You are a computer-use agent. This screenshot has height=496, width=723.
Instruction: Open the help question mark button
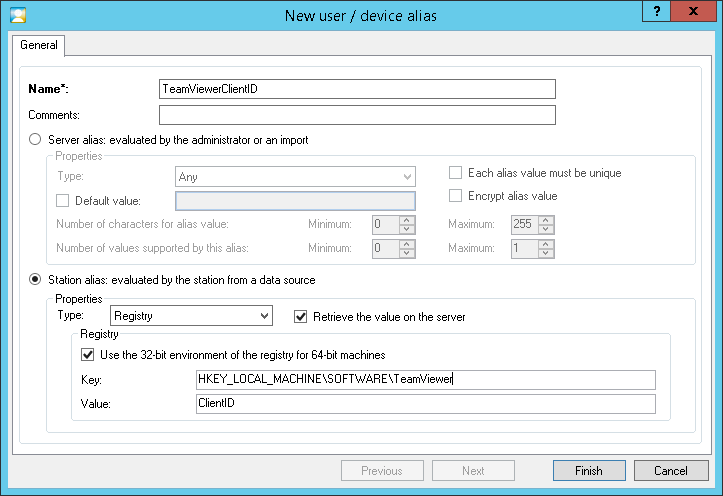pyautogui.click(x=657, y=11)
